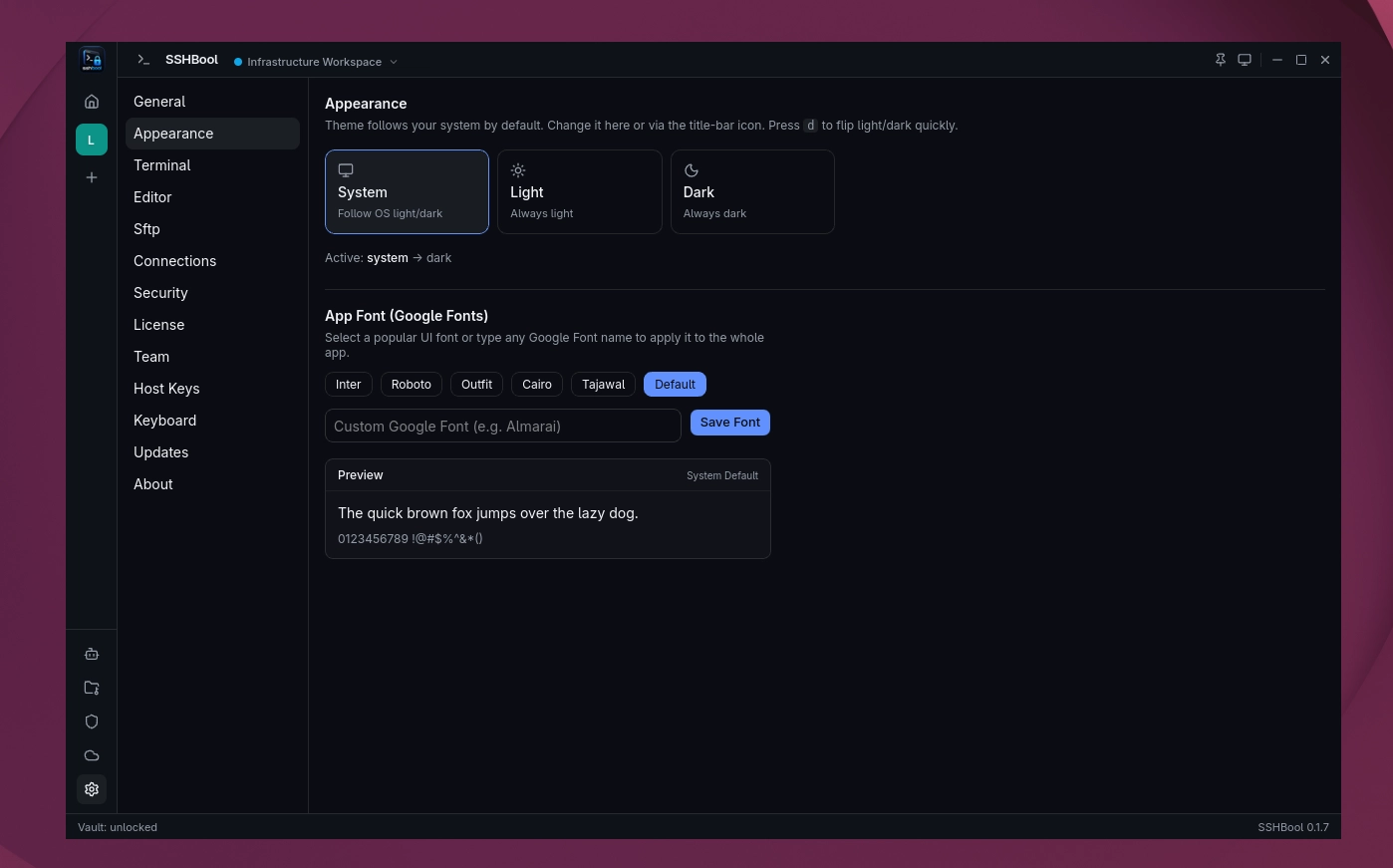Go to the Home icon in sidebar
Screen dimensions: 1393x868
[92, 102]
